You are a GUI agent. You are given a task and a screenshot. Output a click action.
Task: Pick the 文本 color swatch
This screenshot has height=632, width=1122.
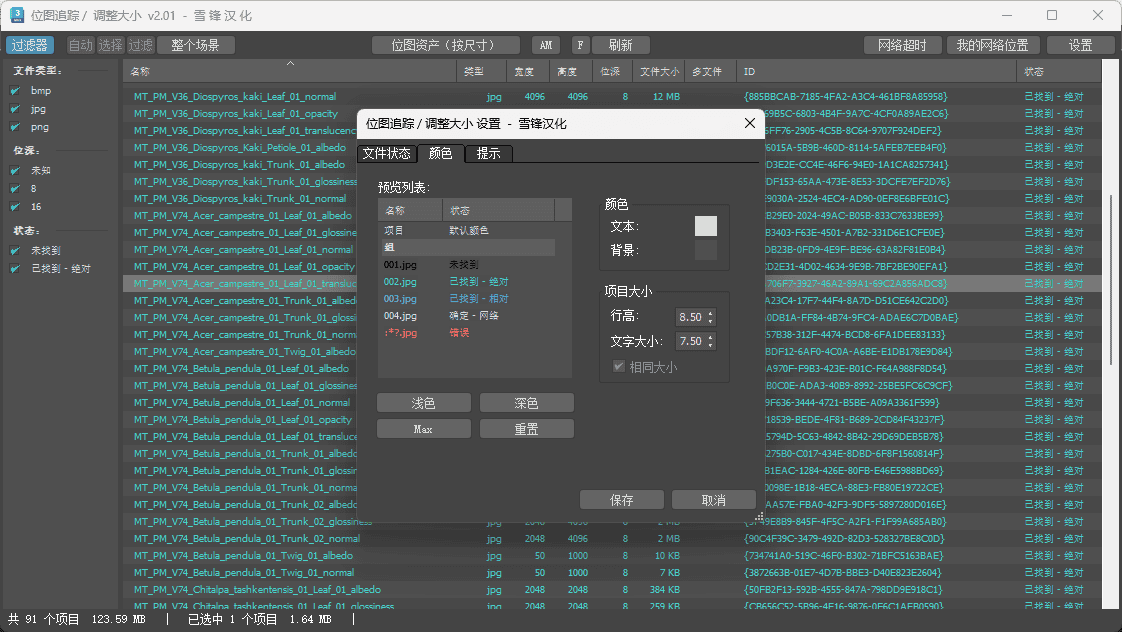tap(706, 226)
